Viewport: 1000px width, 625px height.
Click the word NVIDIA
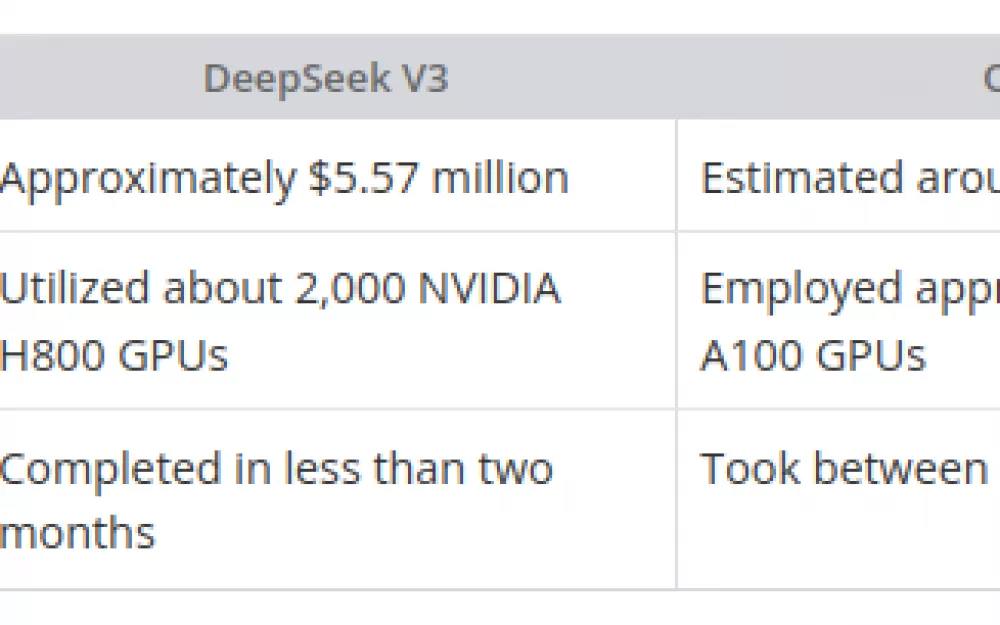click(x=490, y=288)
